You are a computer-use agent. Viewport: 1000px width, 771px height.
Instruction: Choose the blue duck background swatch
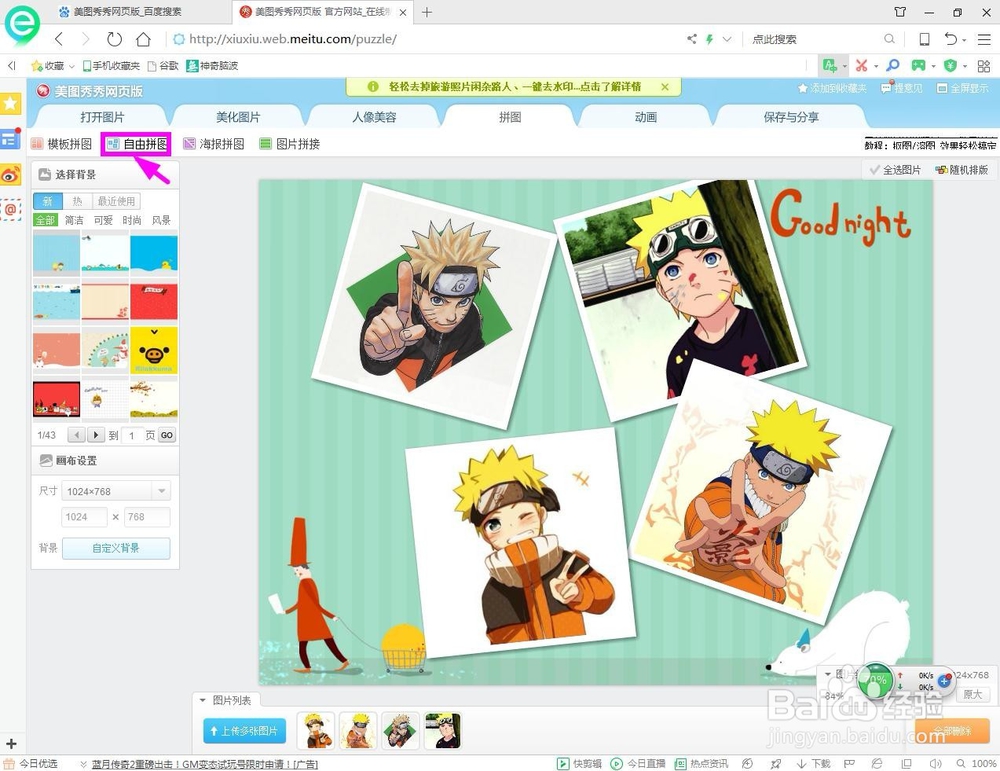[154, 253]
